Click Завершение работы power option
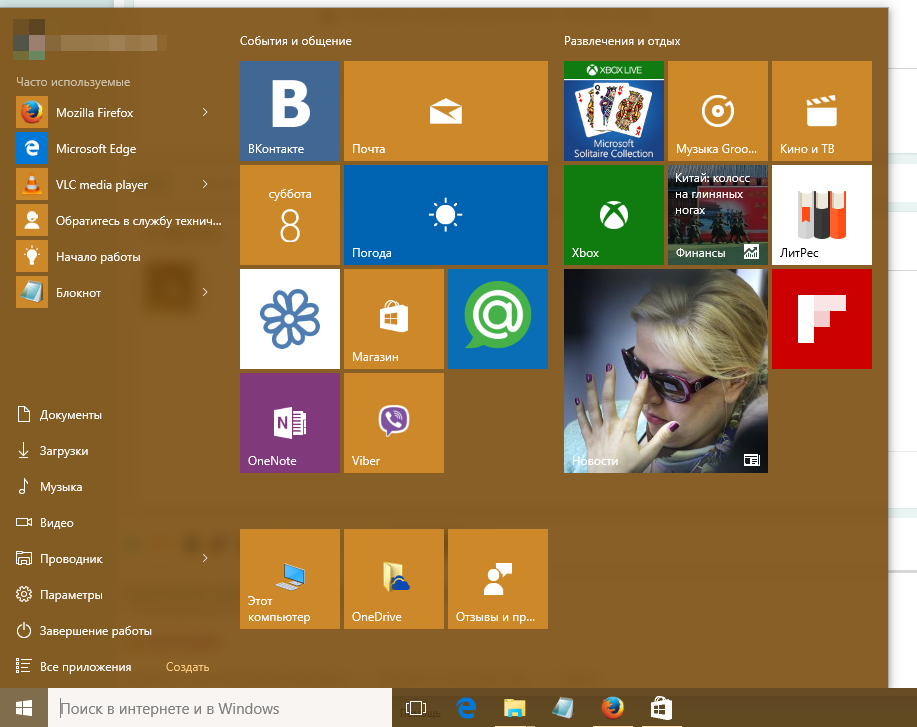The image size is (917, 727). tap(95, 631)
